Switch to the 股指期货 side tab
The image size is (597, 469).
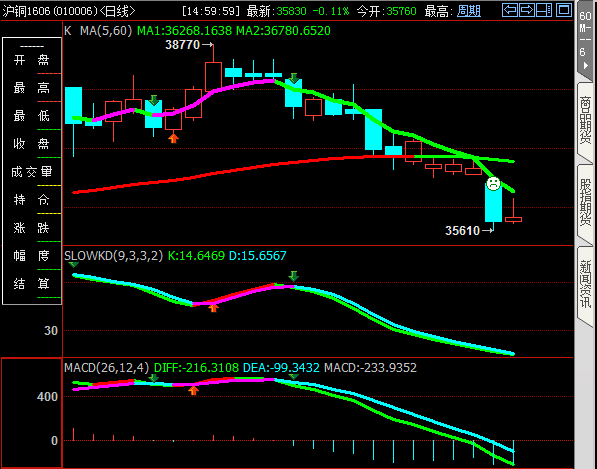pos(585,202)
